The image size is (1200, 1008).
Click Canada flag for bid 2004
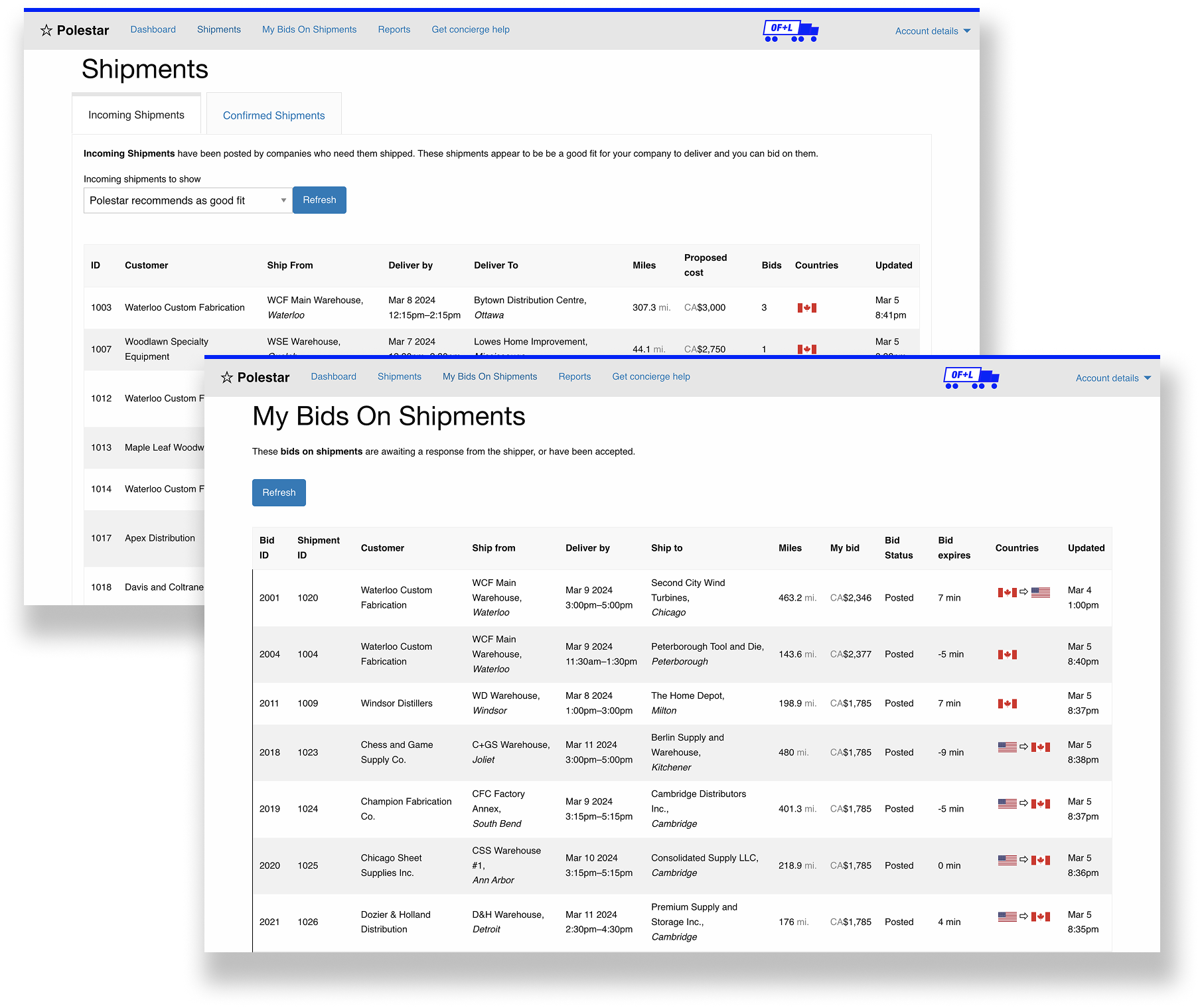point(1007,654)
